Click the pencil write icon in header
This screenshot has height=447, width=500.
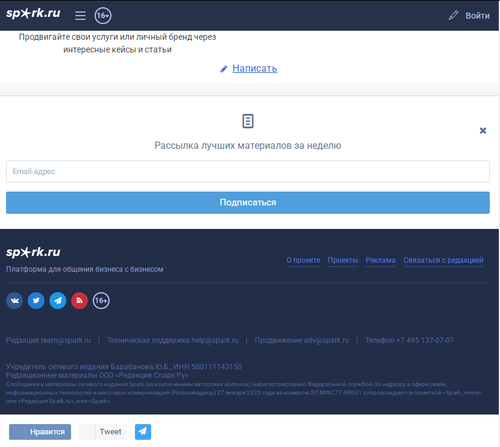(453, 15)
